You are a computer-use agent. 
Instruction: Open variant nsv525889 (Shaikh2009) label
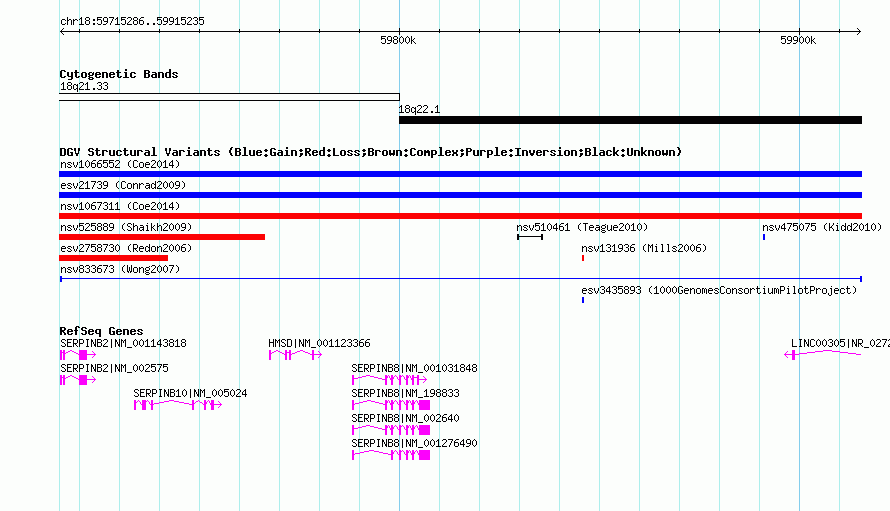126,227
